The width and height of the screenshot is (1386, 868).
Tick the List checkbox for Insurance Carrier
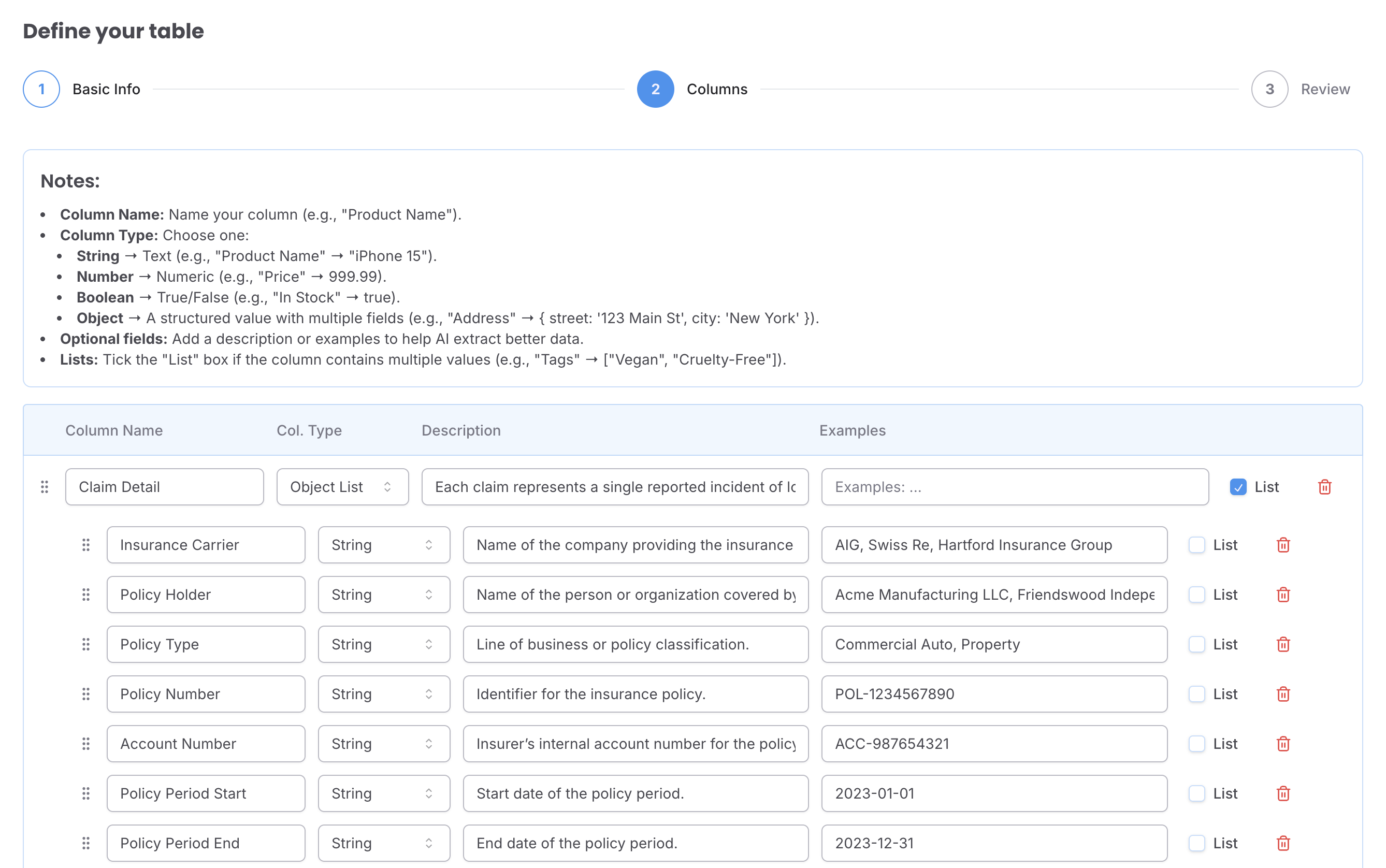(1196, 545)
